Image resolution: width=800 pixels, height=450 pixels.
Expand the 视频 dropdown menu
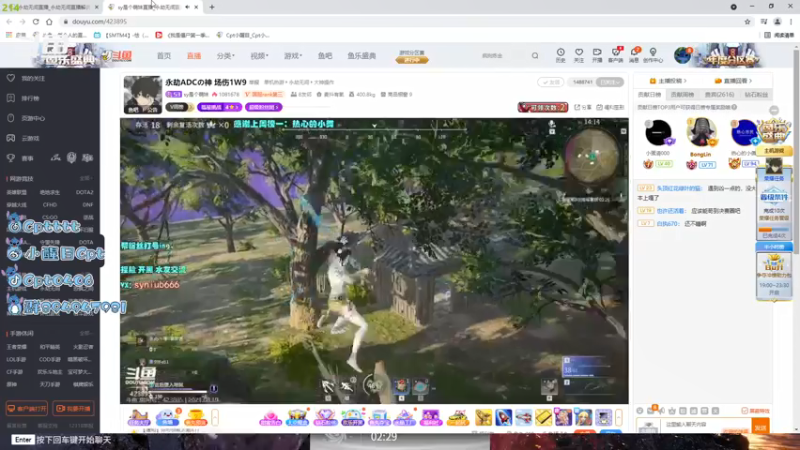[x=259, y=56]
